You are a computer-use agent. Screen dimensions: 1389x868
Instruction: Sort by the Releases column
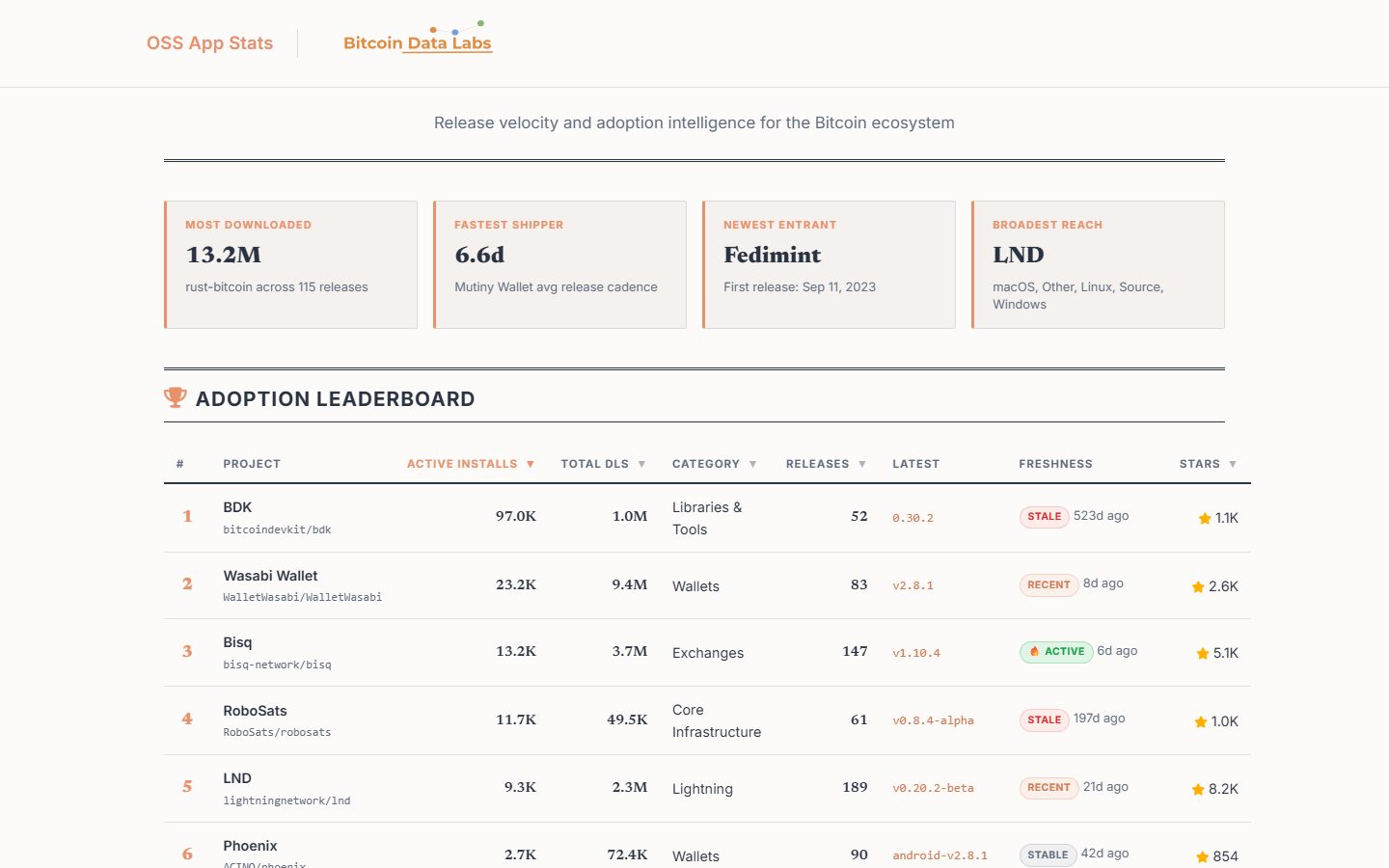click(826, 464)
